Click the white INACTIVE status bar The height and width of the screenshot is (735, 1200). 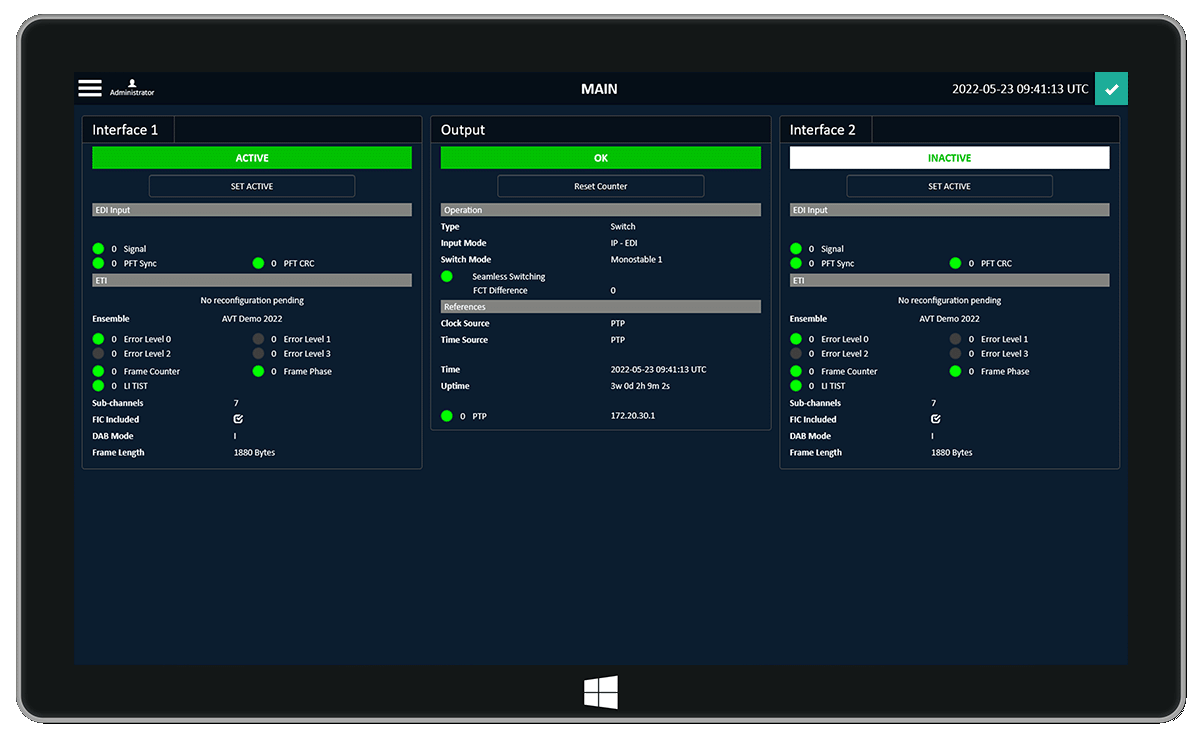tap(949, 158)
